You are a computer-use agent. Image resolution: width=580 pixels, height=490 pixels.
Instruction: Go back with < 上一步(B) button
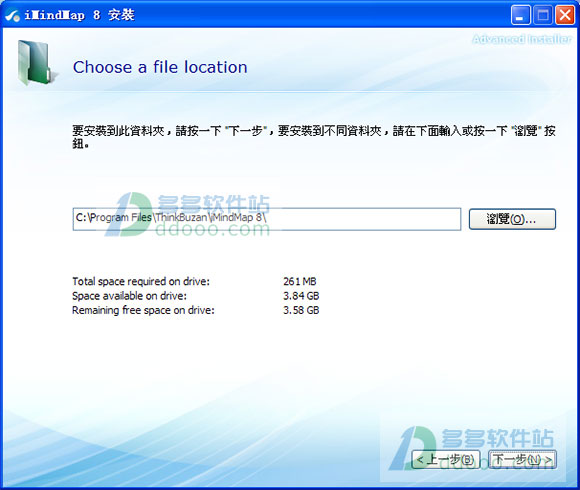[446, 459]
